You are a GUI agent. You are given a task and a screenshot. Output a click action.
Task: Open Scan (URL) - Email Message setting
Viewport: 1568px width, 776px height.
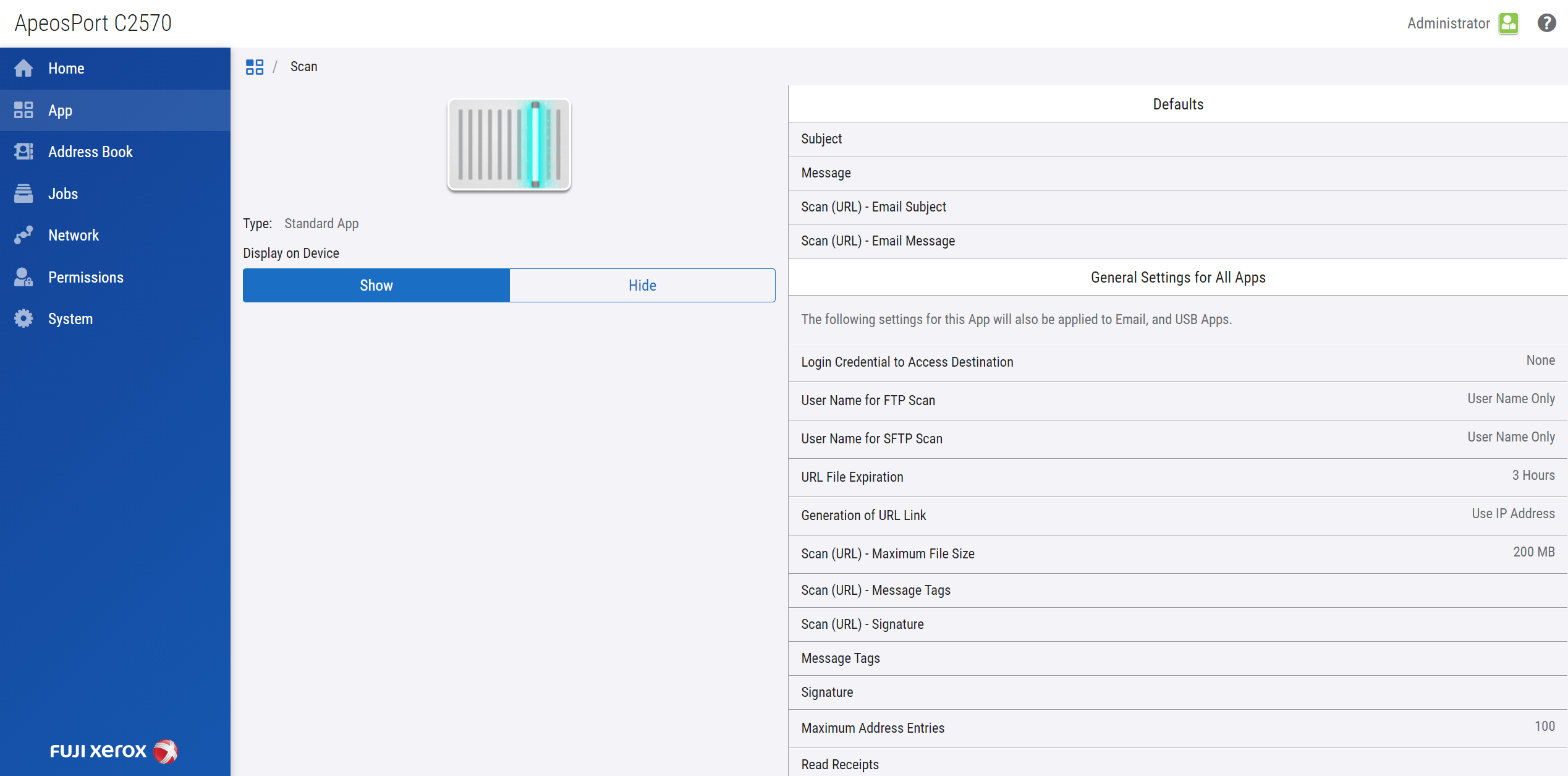pyautogui.click(x=1177, y=241)
